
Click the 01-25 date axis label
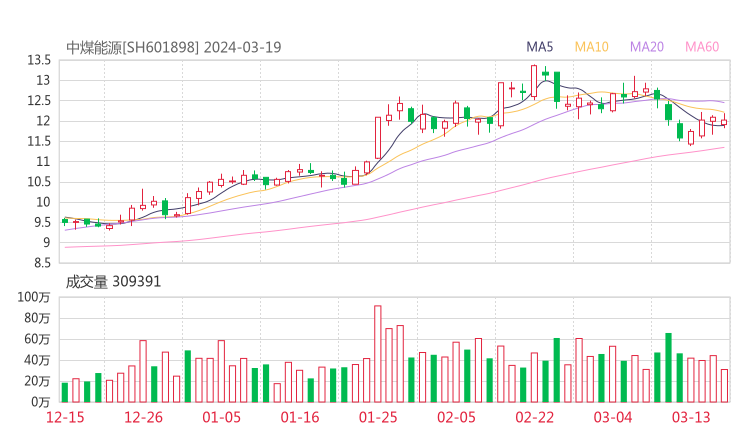pos(378,417)
